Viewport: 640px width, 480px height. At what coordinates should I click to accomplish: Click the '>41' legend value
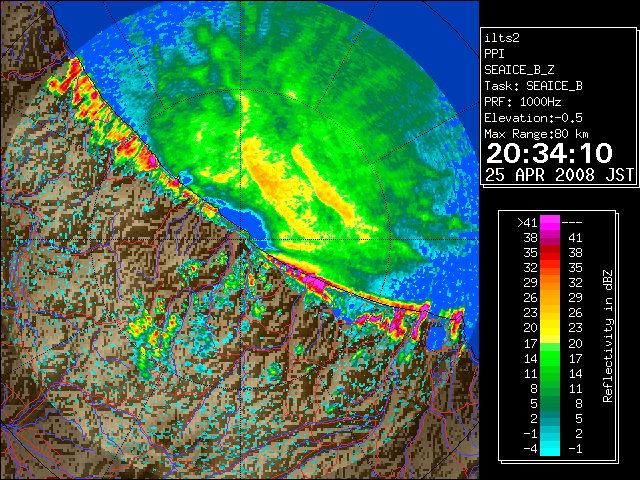527,223
